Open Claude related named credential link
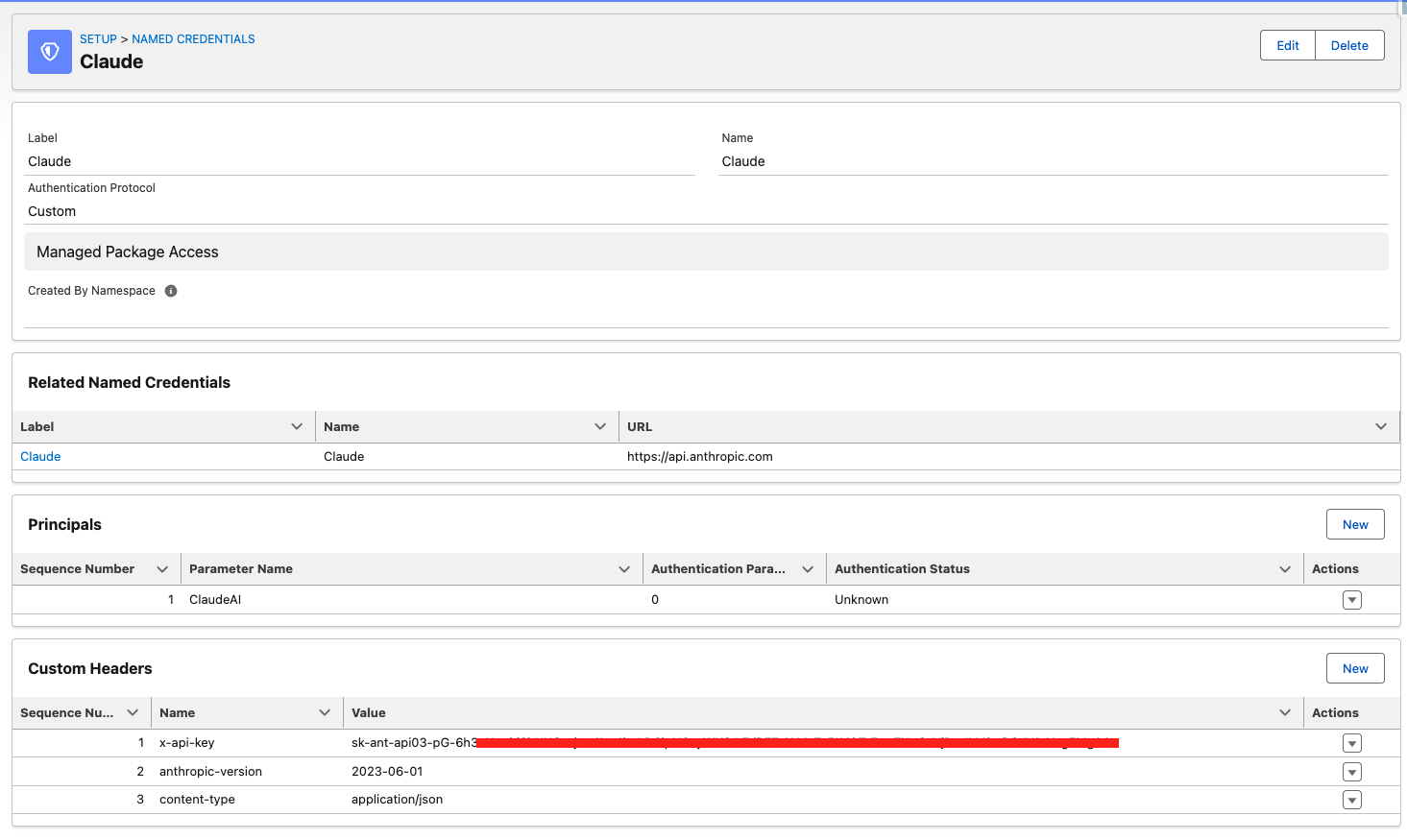The image size is (1407, 840). pos(40,457)
